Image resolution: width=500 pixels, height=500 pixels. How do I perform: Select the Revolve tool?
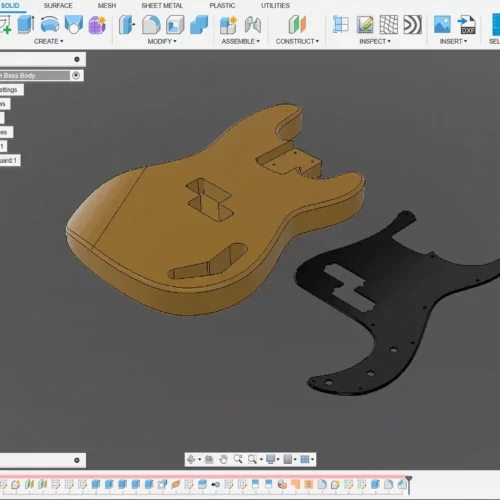[x=50, y=24]
